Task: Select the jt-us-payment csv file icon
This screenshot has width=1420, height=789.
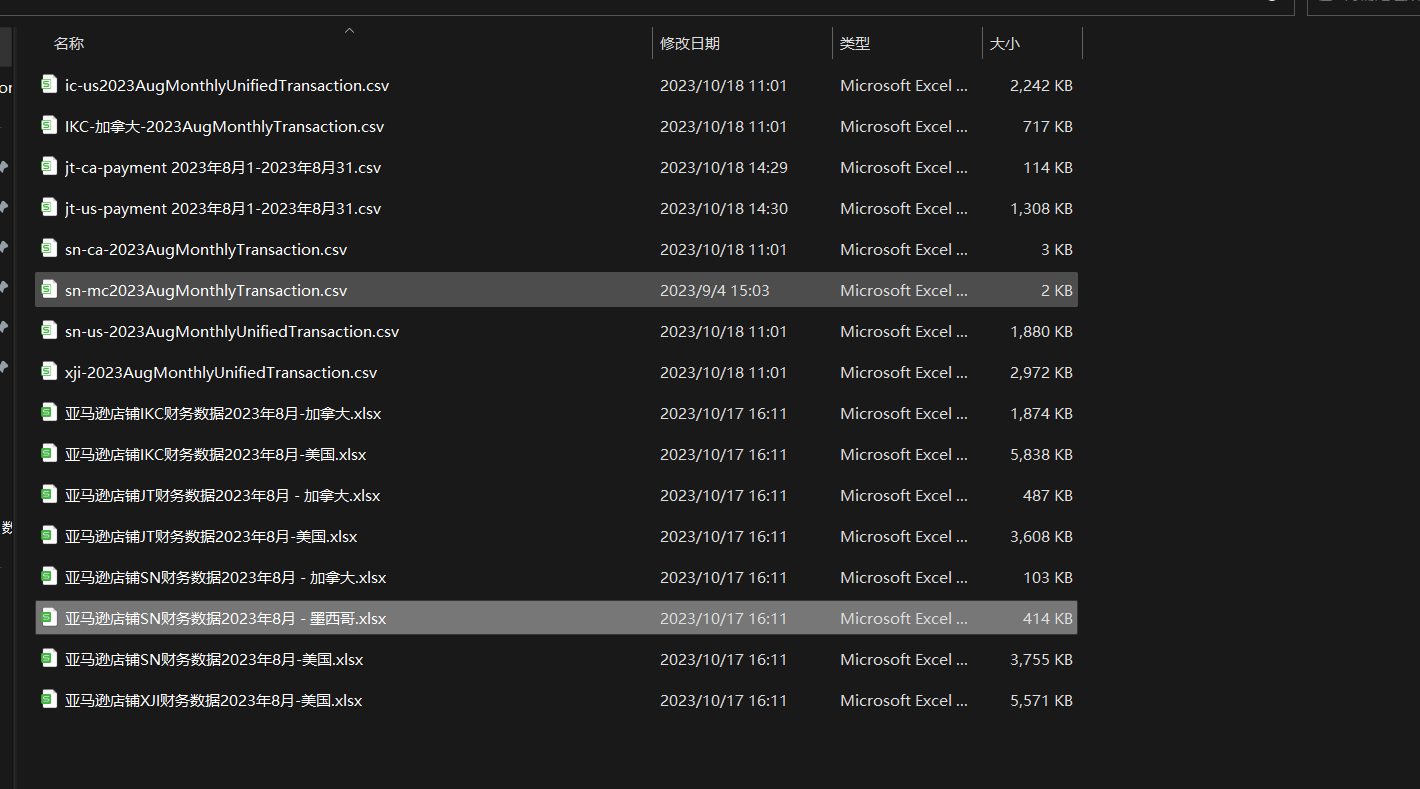Action: pyautogui.click(x=49, y=208)
